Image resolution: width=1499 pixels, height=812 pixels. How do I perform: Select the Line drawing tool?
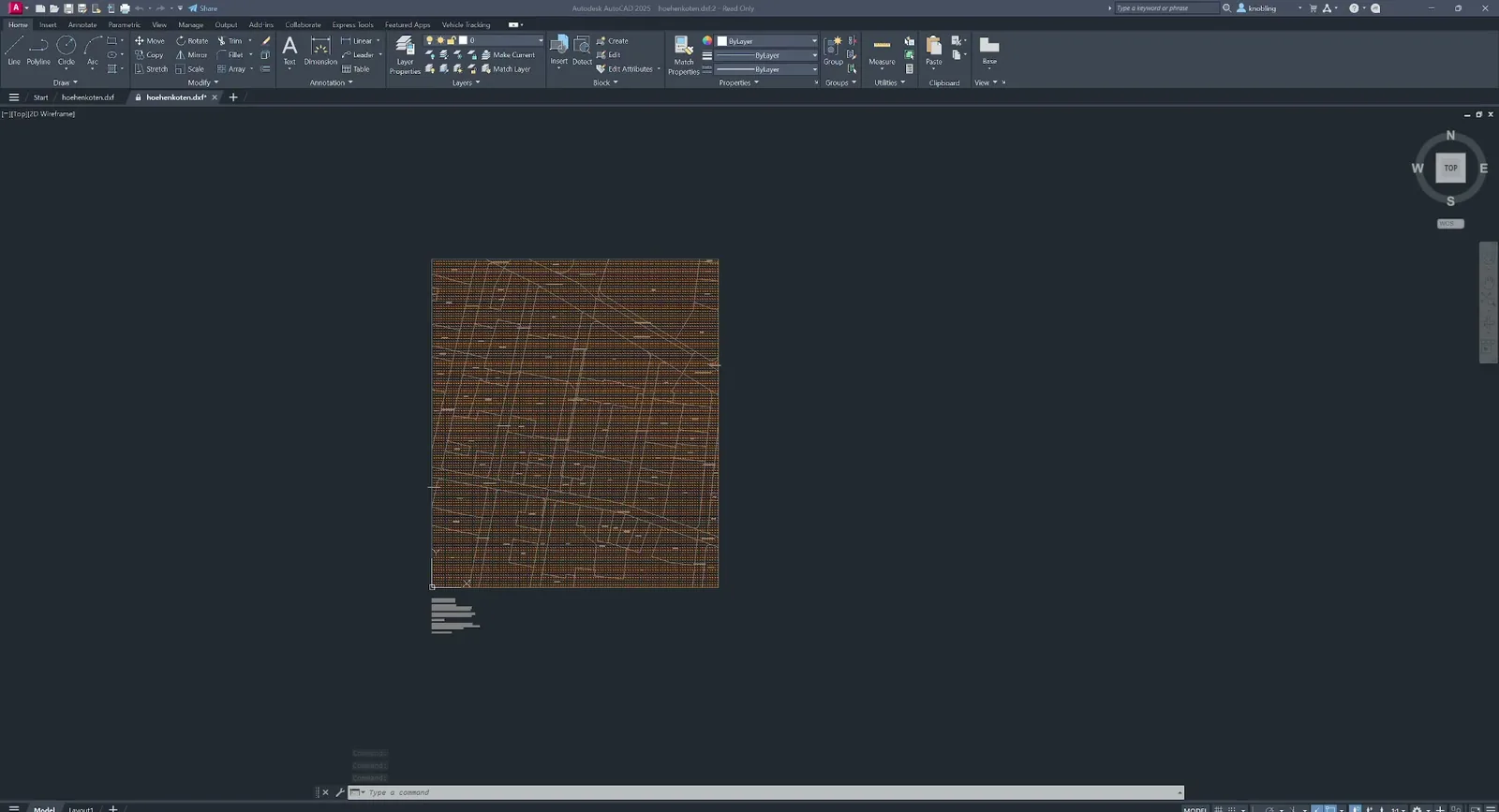pyautogui.click(x=14, y=51)
